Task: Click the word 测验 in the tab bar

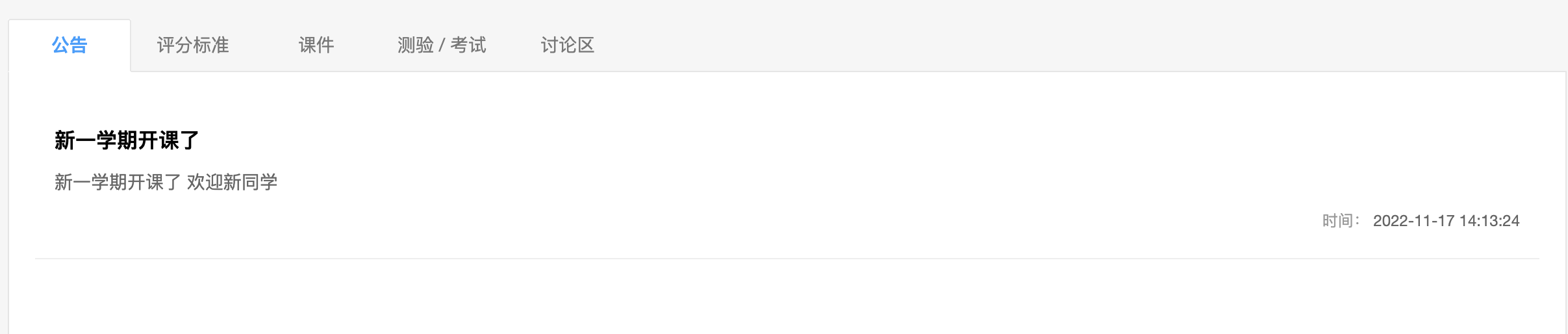Action: [416, 45]
